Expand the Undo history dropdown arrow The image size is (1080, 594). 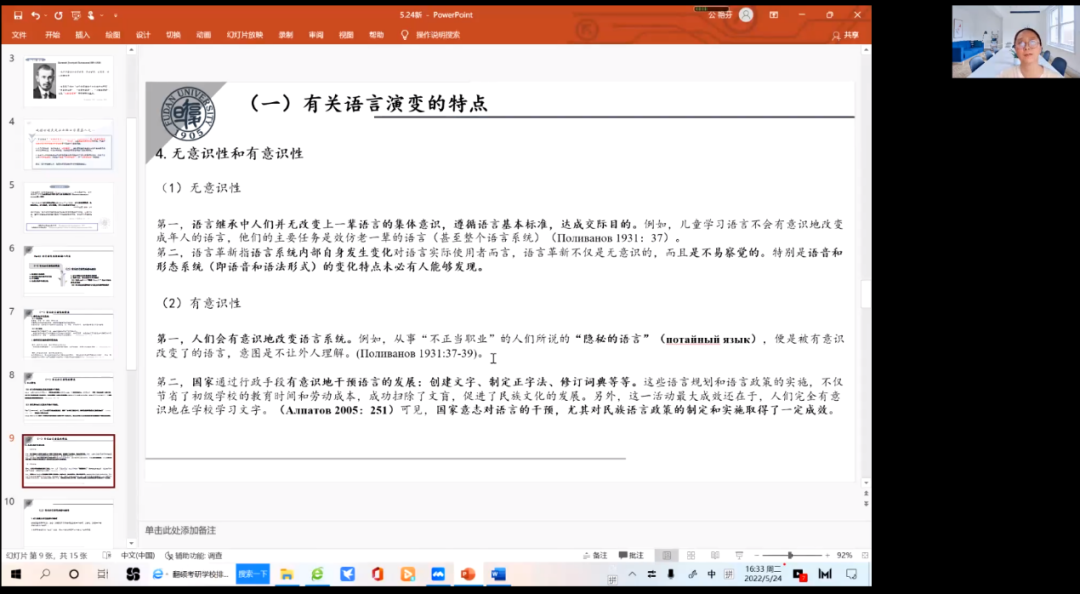(44, 14)
